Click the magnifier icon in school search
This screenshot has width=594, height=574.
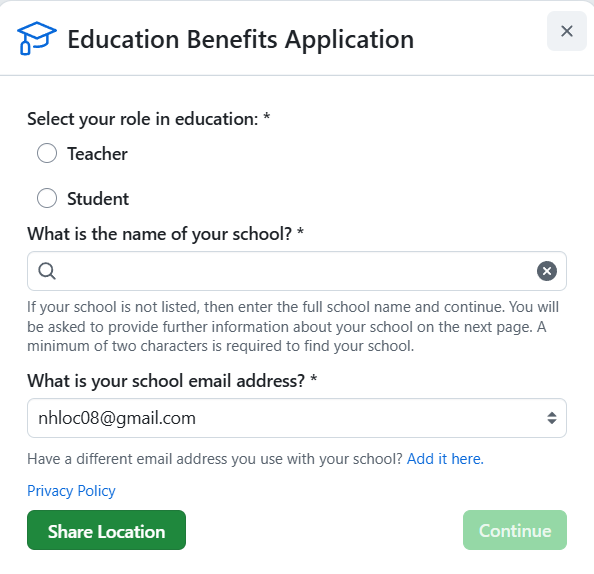point(47,271)
